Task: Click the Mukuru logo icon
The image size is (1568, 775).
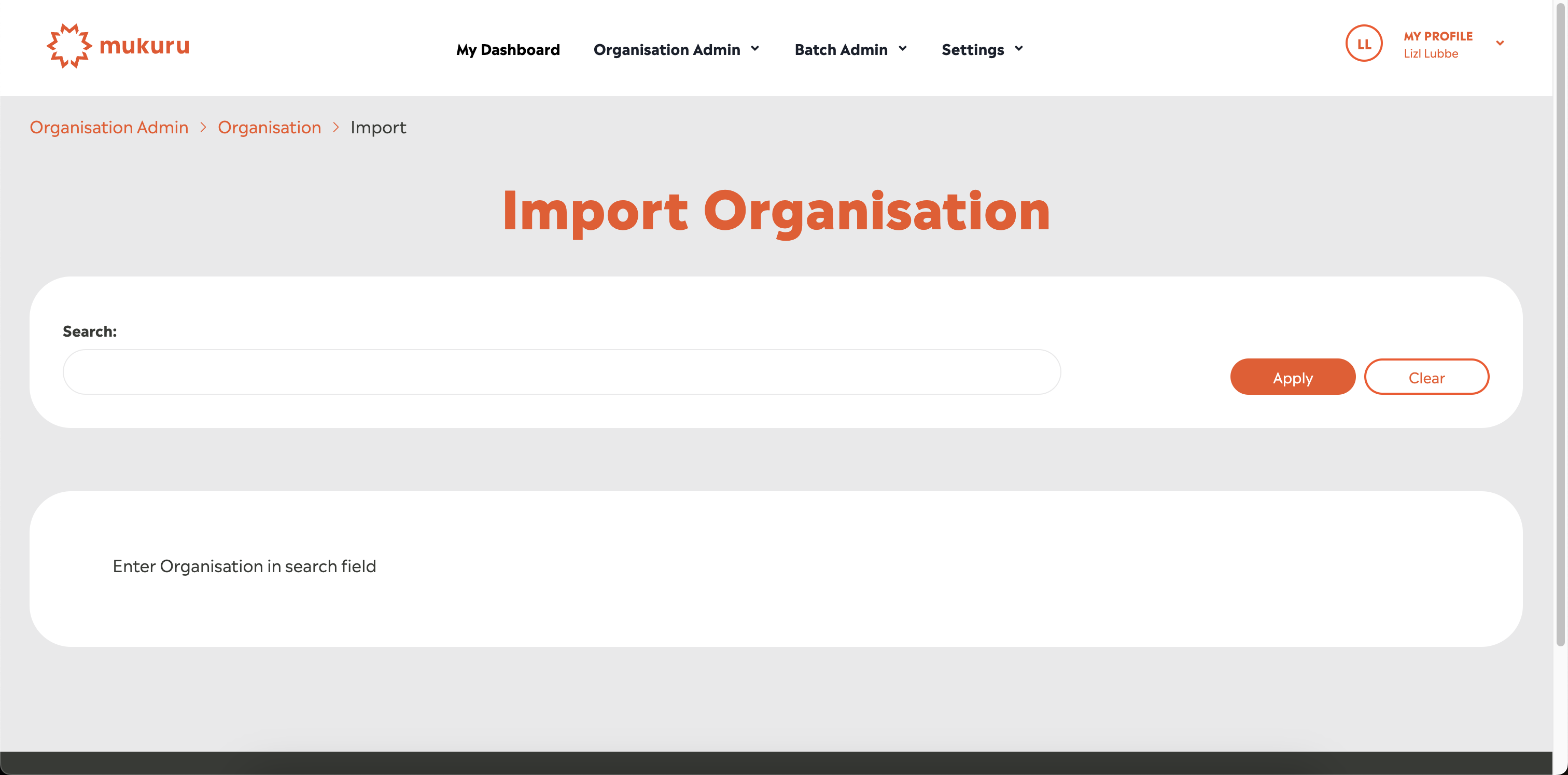Action: (x=69, y=46)
